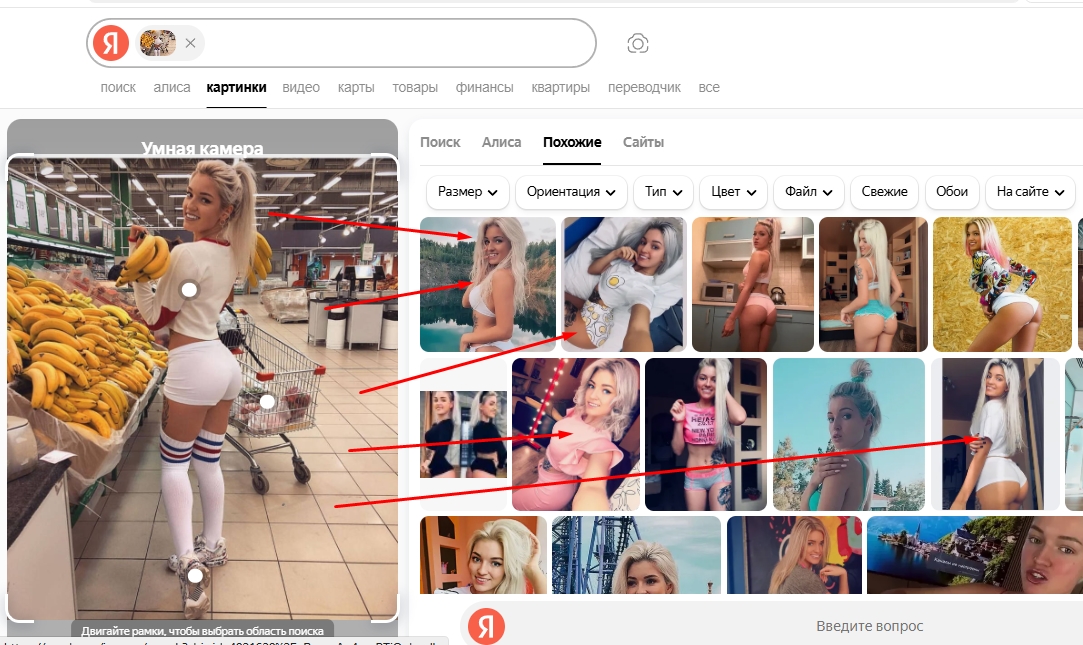
Task: Open the orange wall smiling result thumbnail
Action: [x=483, y=555]
